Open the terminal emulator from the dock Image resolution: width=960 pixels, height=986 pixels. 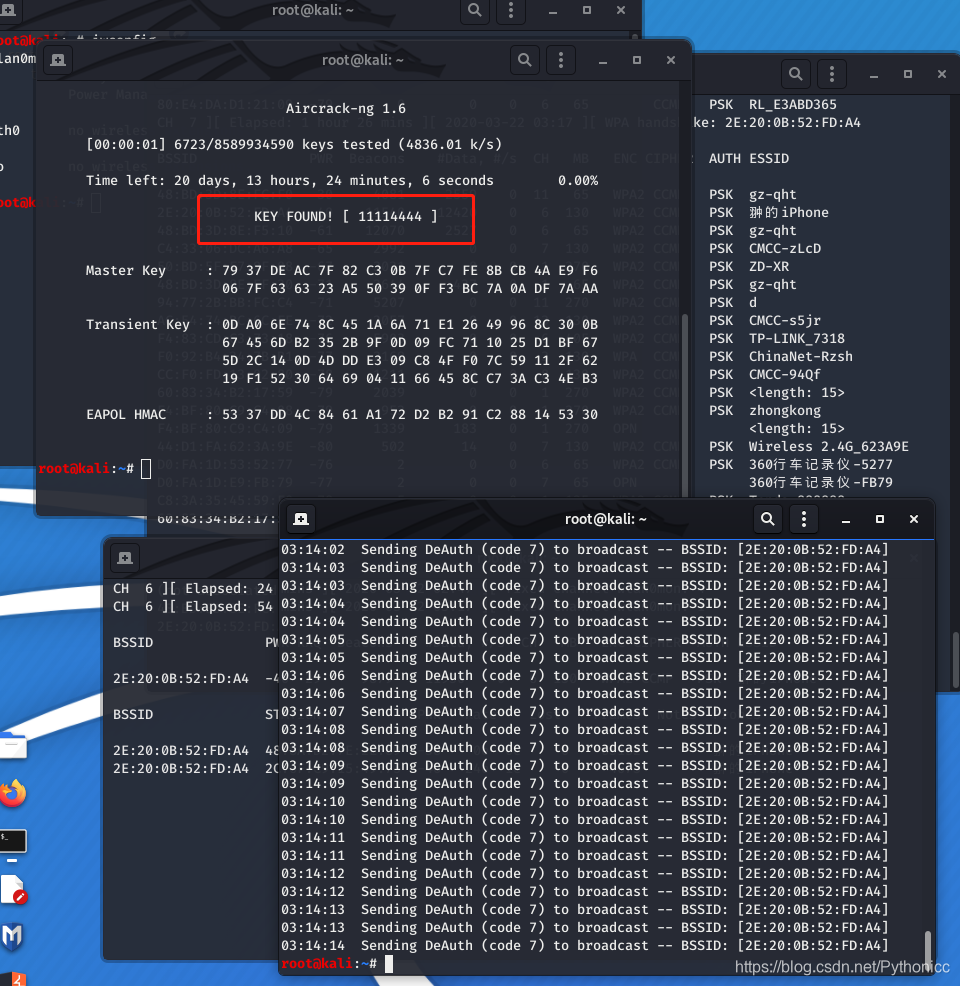[13, 841]
